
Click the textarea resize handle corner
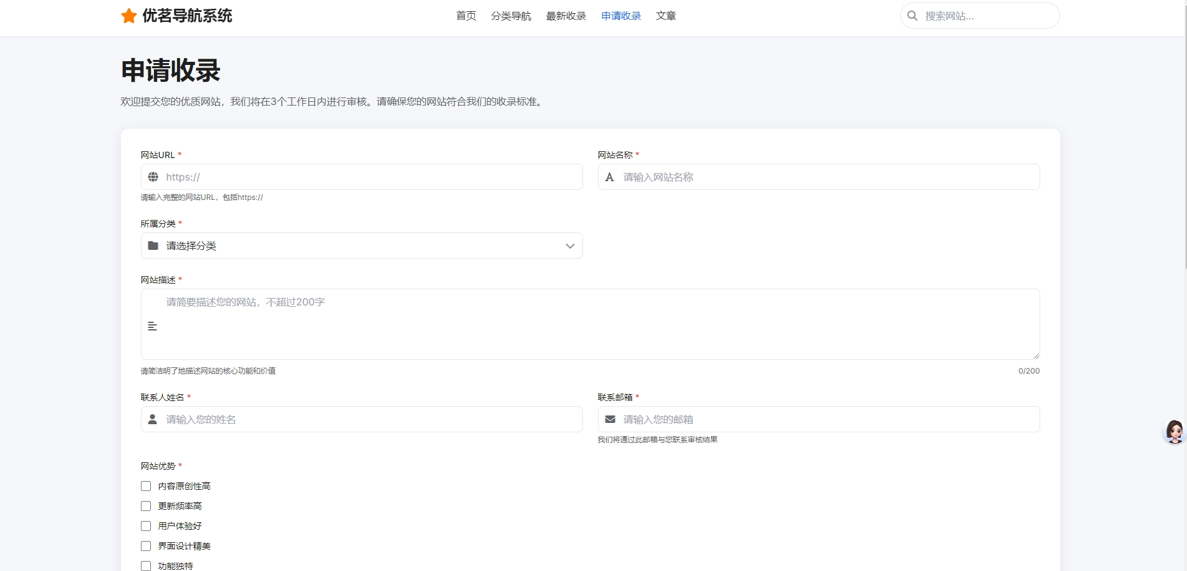(x=1036, y=355)
